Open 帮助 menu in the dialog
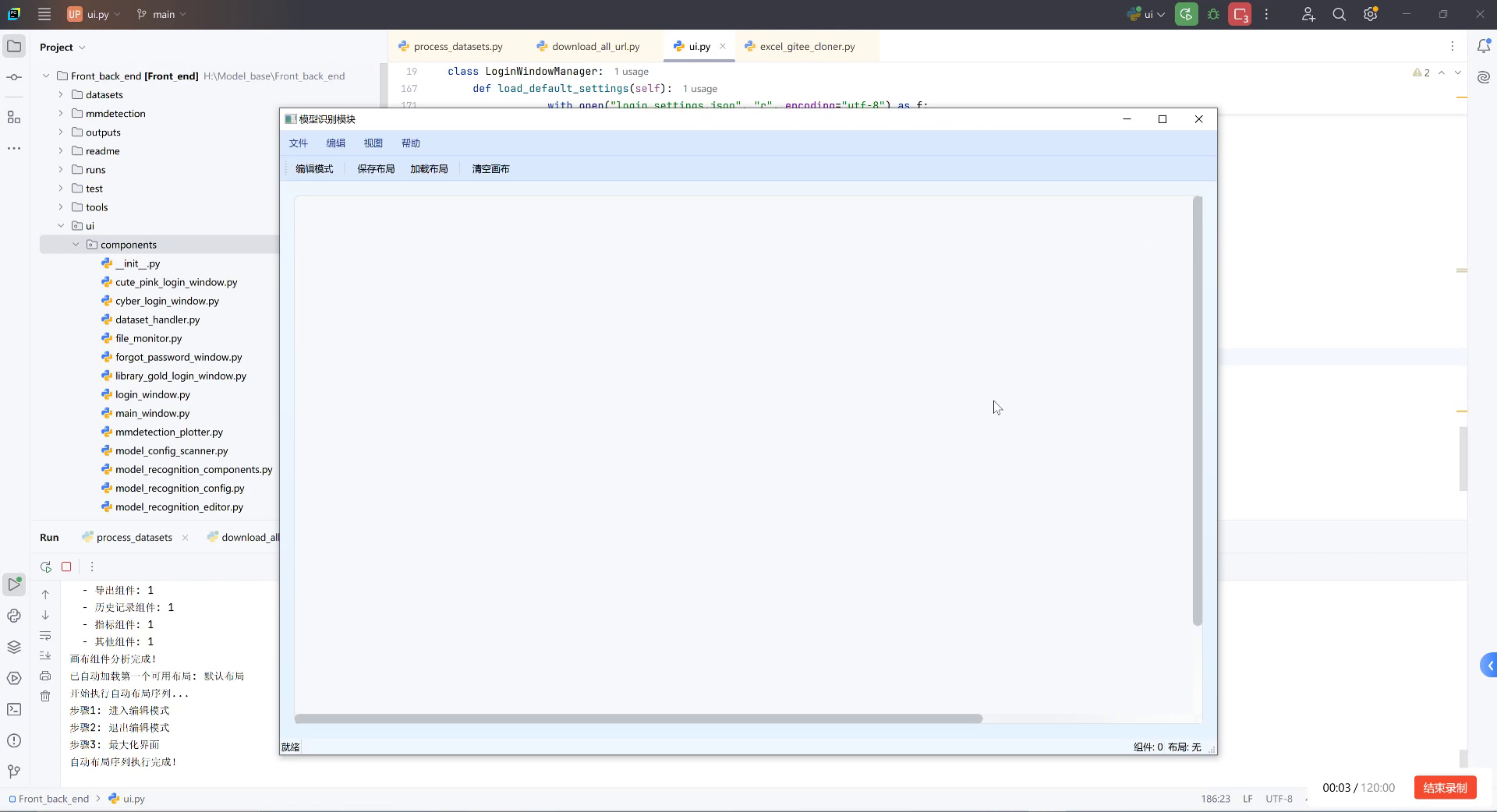Screen dimensions: 1497x812 point(411,143)
